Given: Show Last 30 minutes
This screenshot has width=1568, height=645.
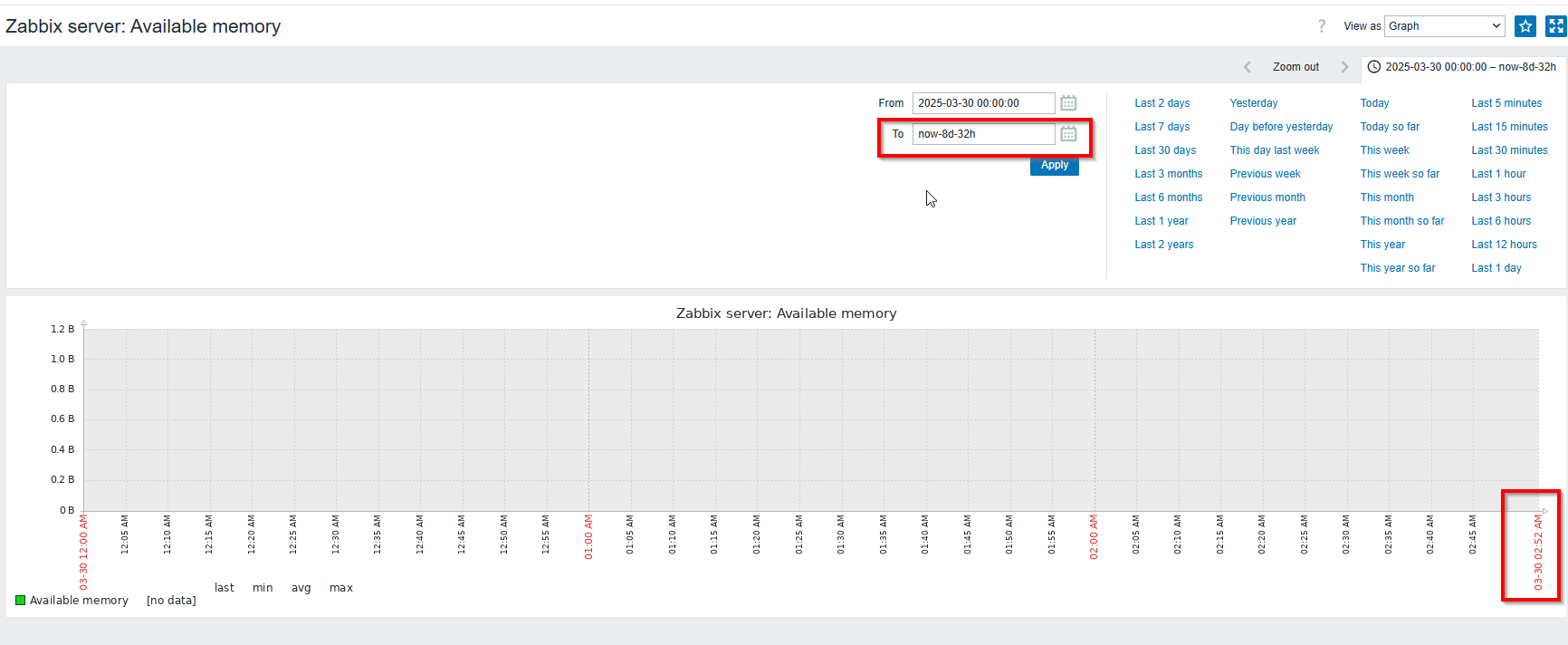Looking at the screenshot, I should click(x=1509, y=150).
